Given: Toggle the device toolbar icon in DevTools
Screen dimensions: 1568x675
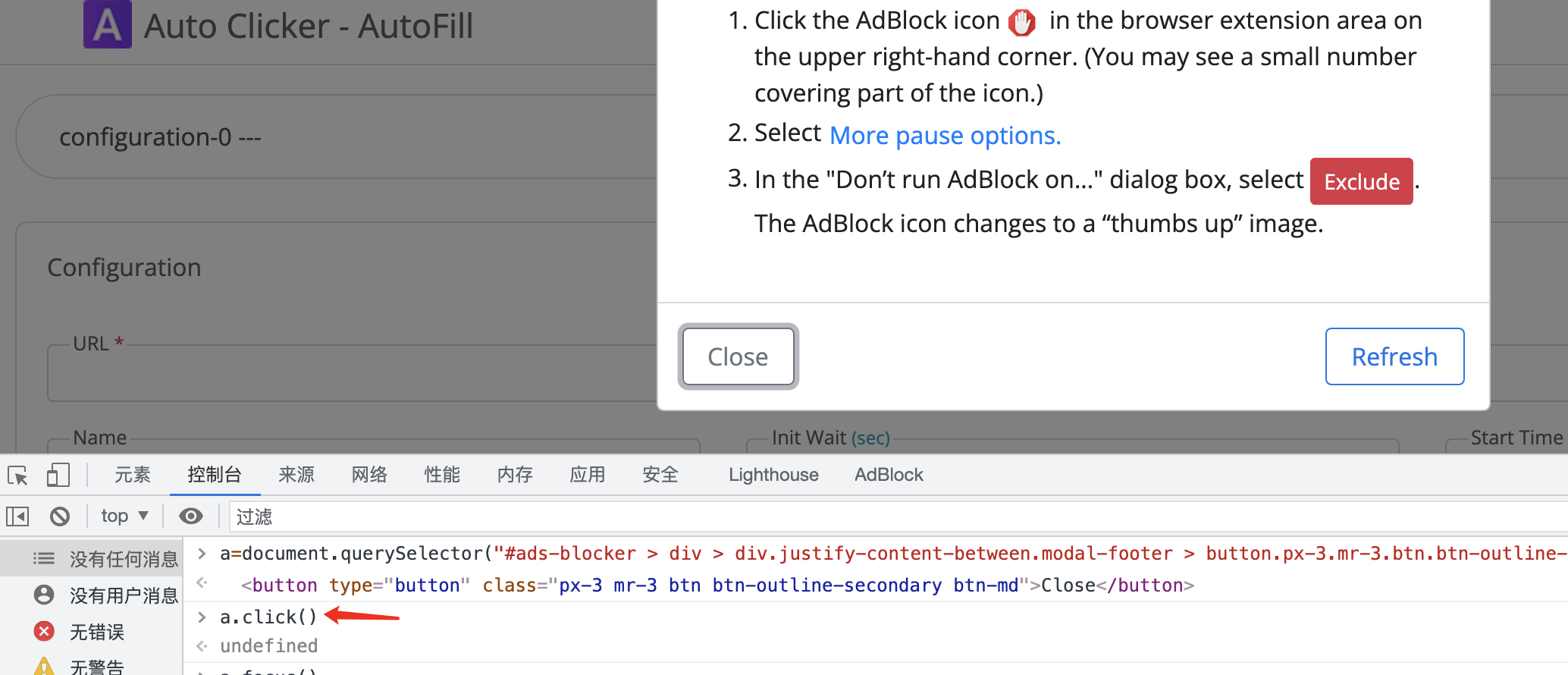Looking at the screenshot, I should coord(58,476).
